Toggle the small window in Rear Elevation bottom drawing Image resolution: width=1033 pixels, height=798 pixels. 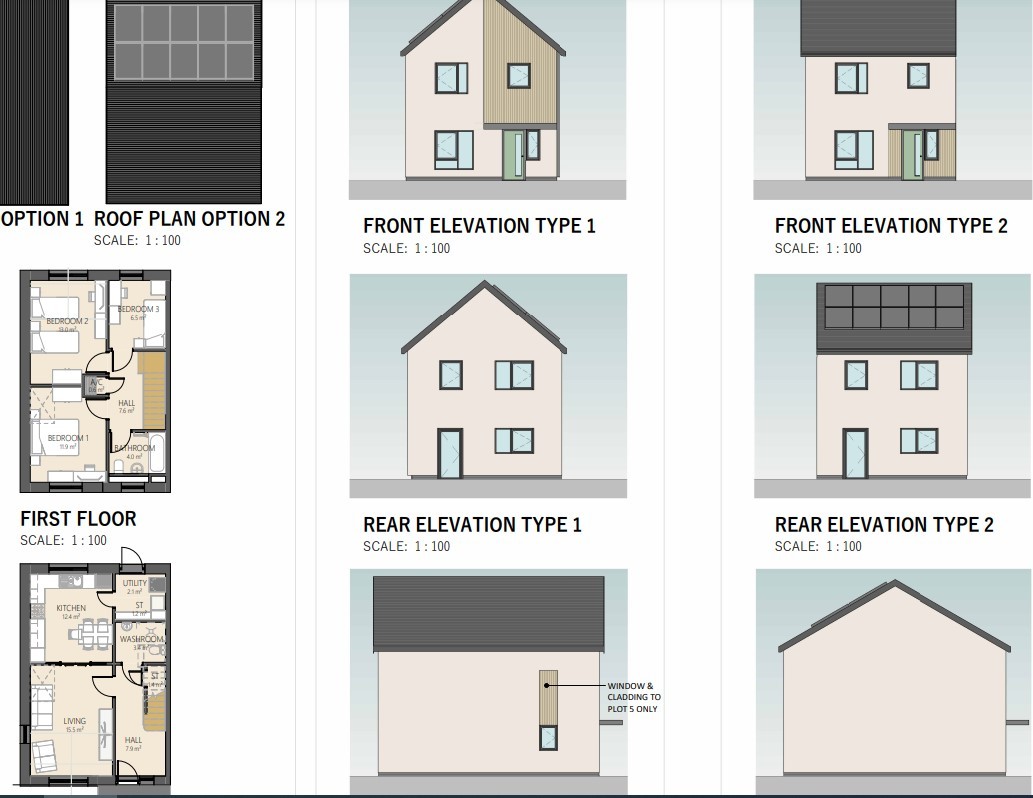(548, 740)
